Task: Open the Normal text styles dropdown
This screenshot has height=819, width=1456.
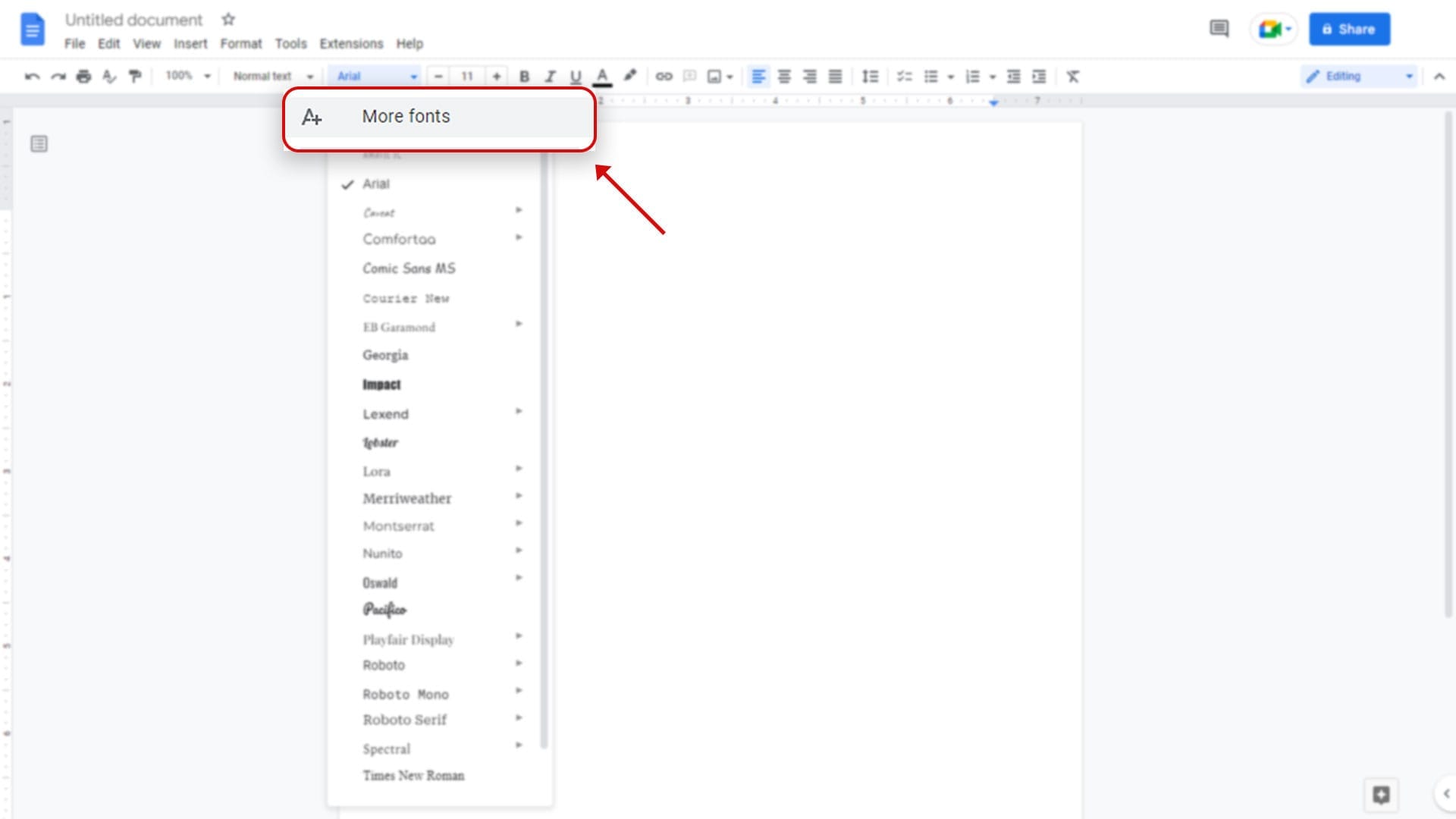Action: (273, 76)
